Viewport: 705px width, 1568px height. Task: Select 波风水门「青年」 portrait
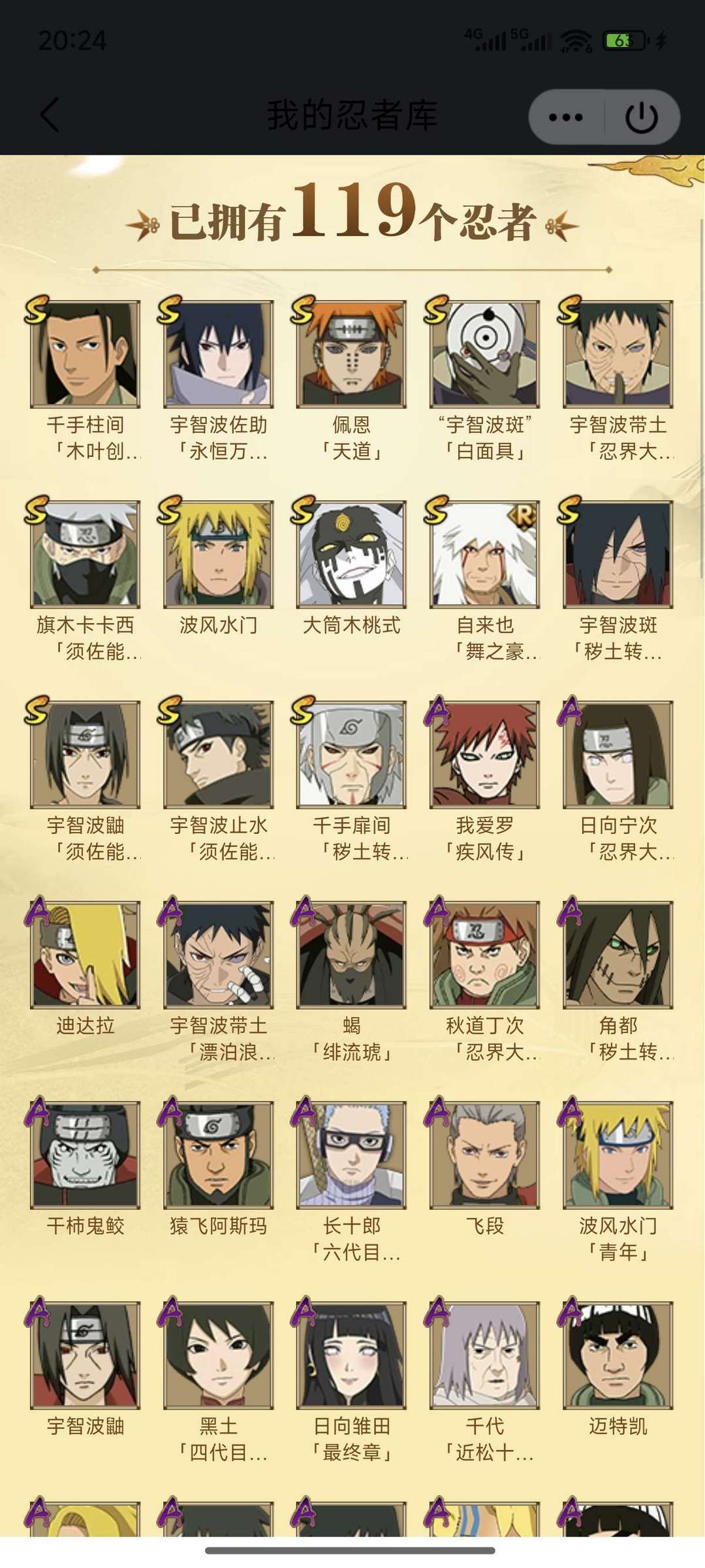tap(618, 1156)
